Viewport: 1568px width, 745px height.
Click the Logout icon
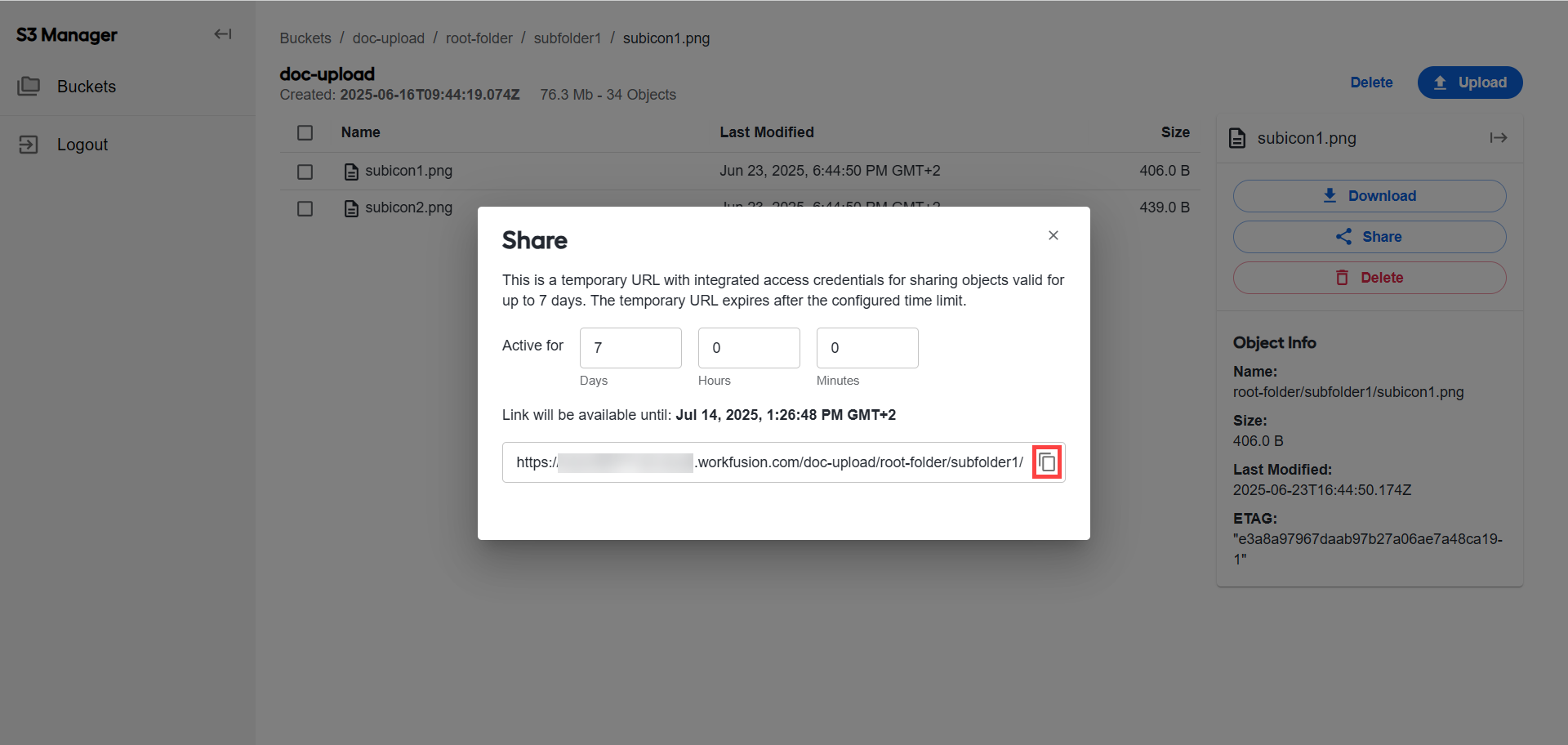pos(29,145)
